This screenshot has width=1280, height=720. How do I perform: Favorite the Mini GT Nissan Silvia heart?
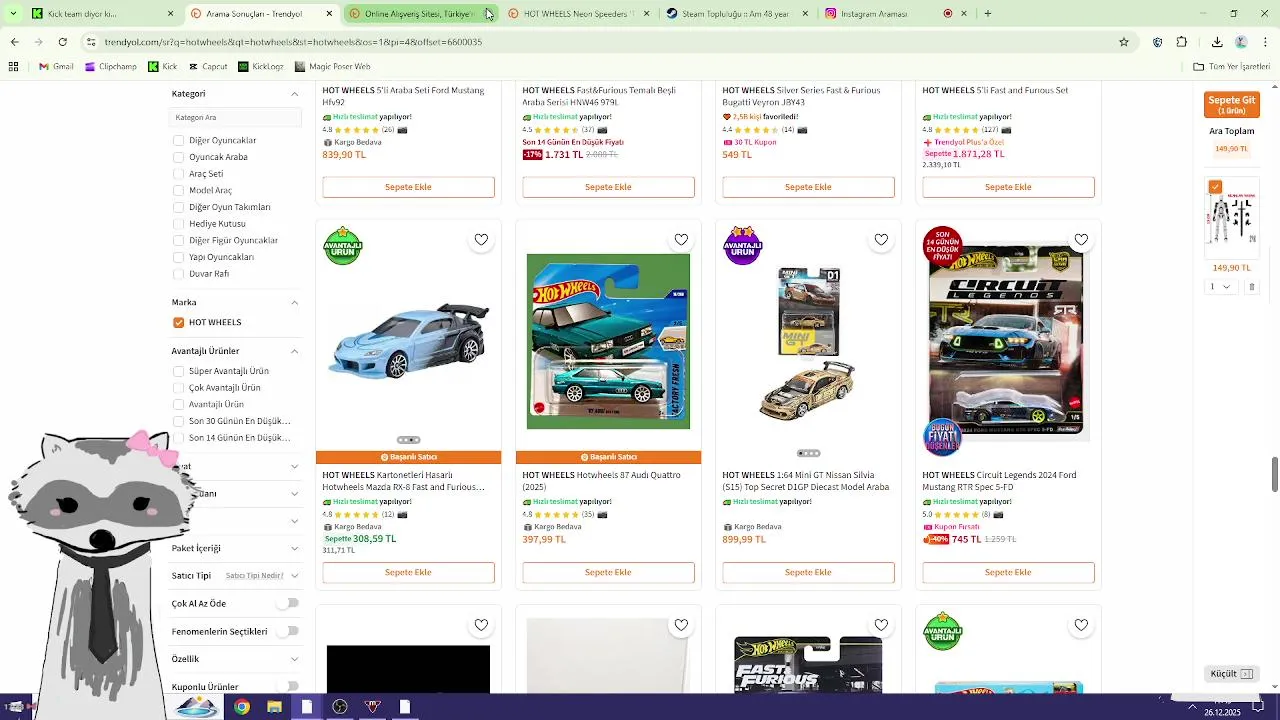pos(881,240)
